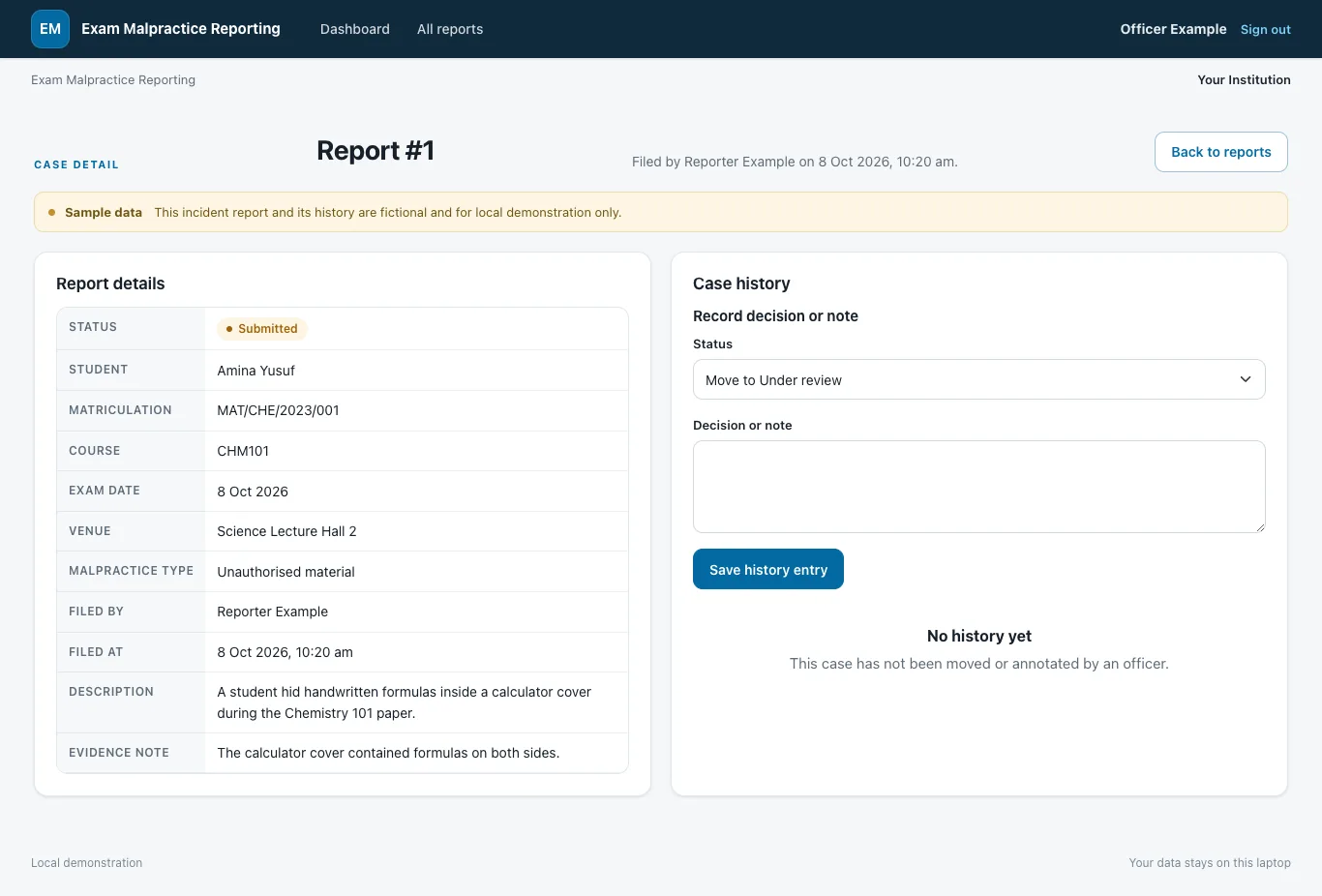1322x896 pixels.
Task: Click the evidence note text
Action: [x=388, y=753]
